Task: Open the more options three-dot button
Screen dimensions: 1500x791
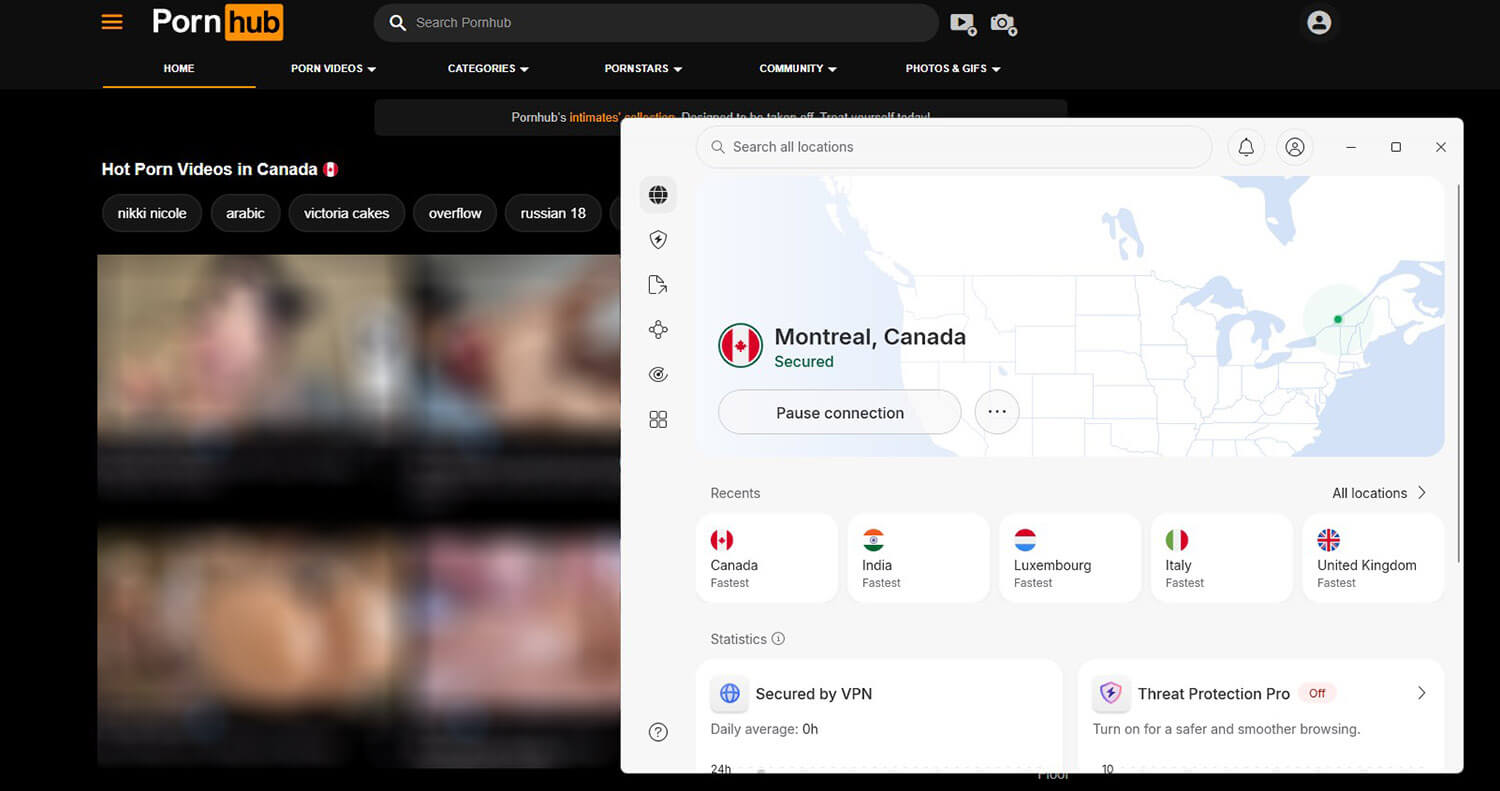Action: click(997, 412)
